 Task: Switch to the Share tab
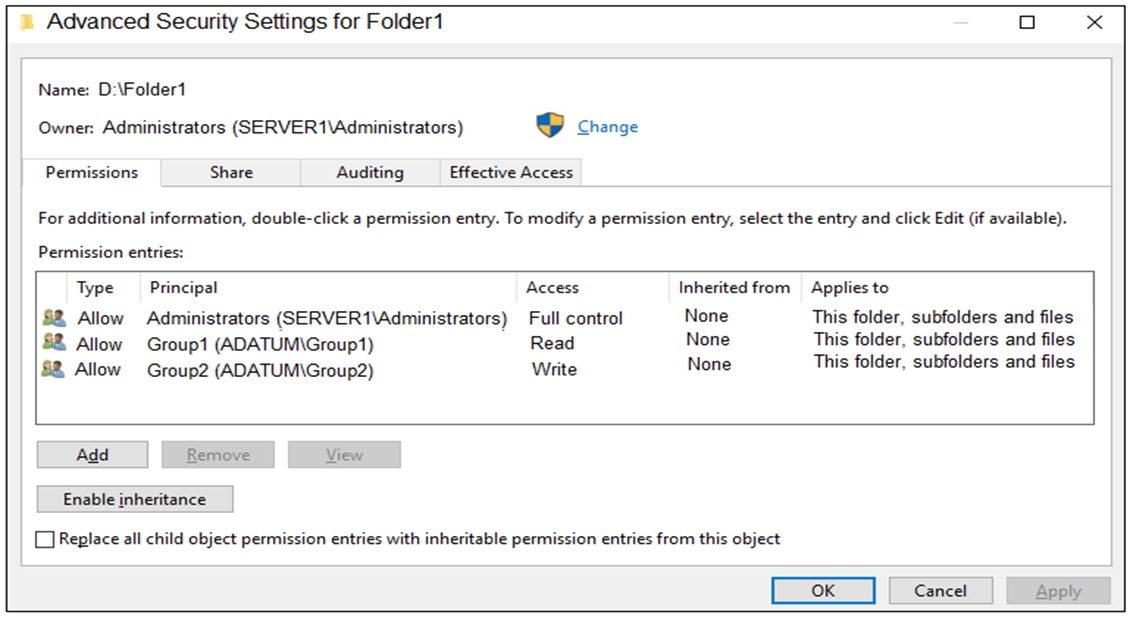(231, 172)
